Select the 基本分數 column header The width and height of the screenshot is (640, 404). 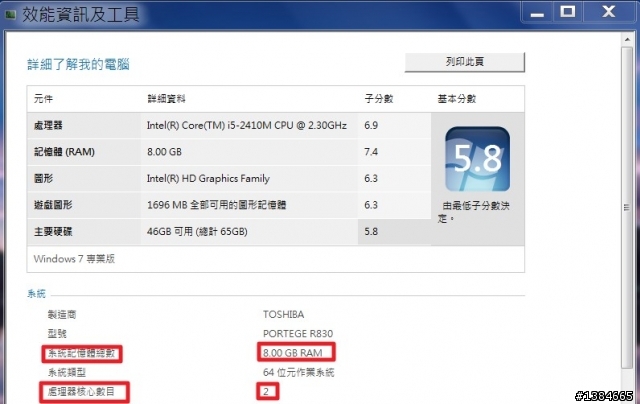tap(457, 99)
